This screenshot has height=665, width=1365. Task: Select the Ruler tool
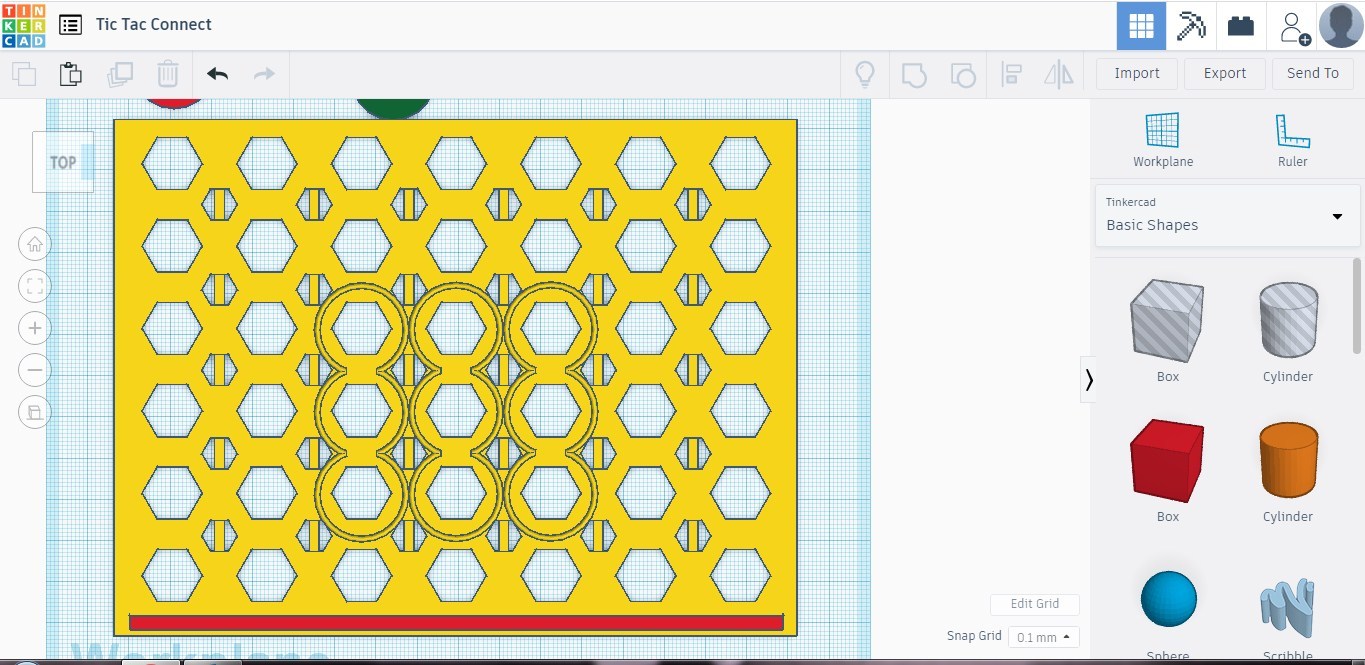pyautogui.click(x=1292, y=131)
